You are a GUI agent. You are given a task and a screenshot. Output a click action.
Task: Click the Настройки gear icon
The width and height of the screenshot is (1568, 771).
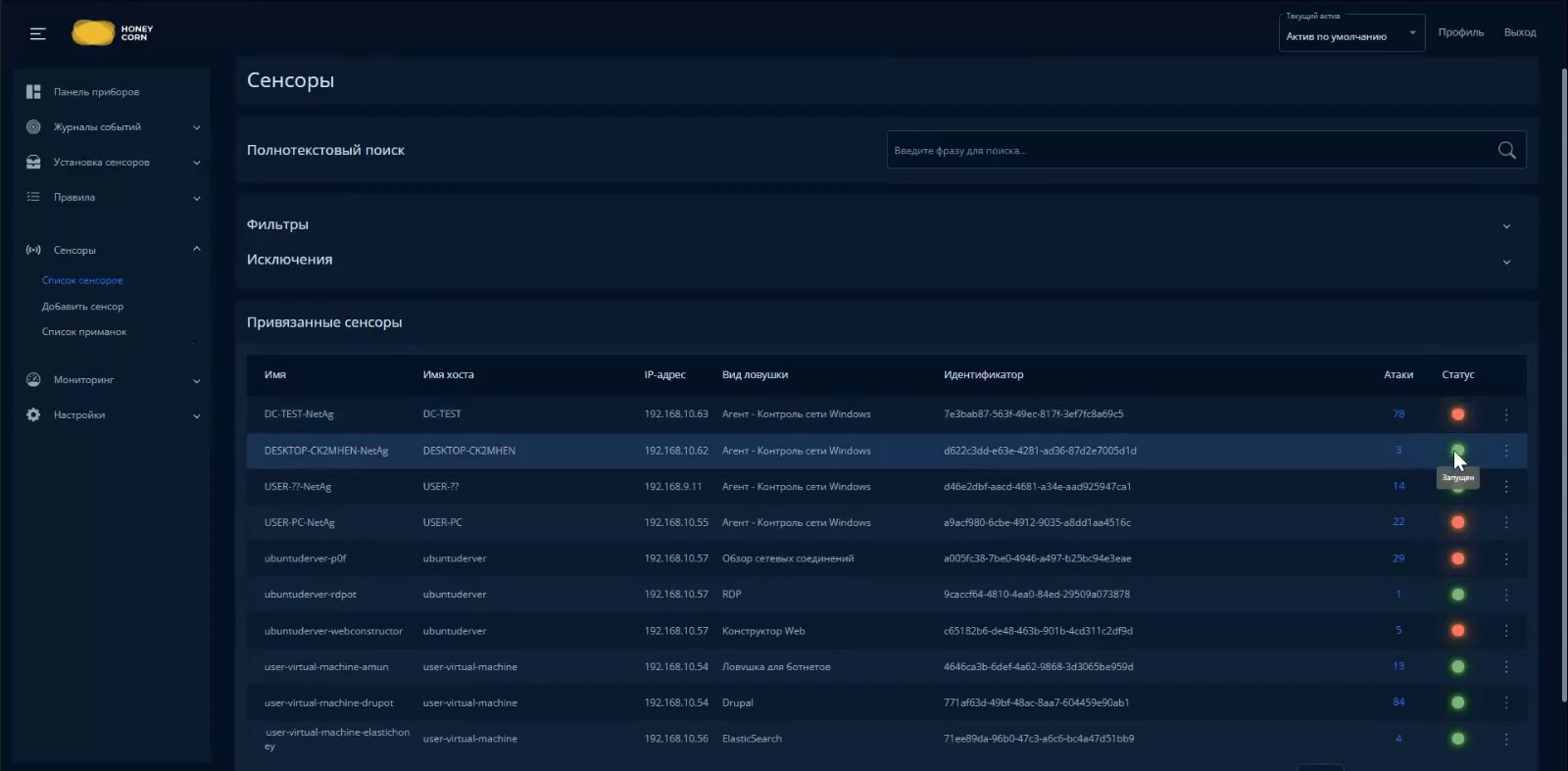click(x=33, y=415)
